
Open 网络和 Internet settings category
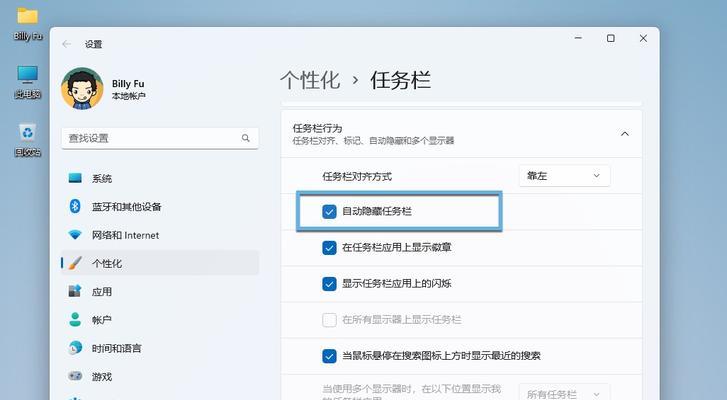pyautogui.click(x=160, y=235)
